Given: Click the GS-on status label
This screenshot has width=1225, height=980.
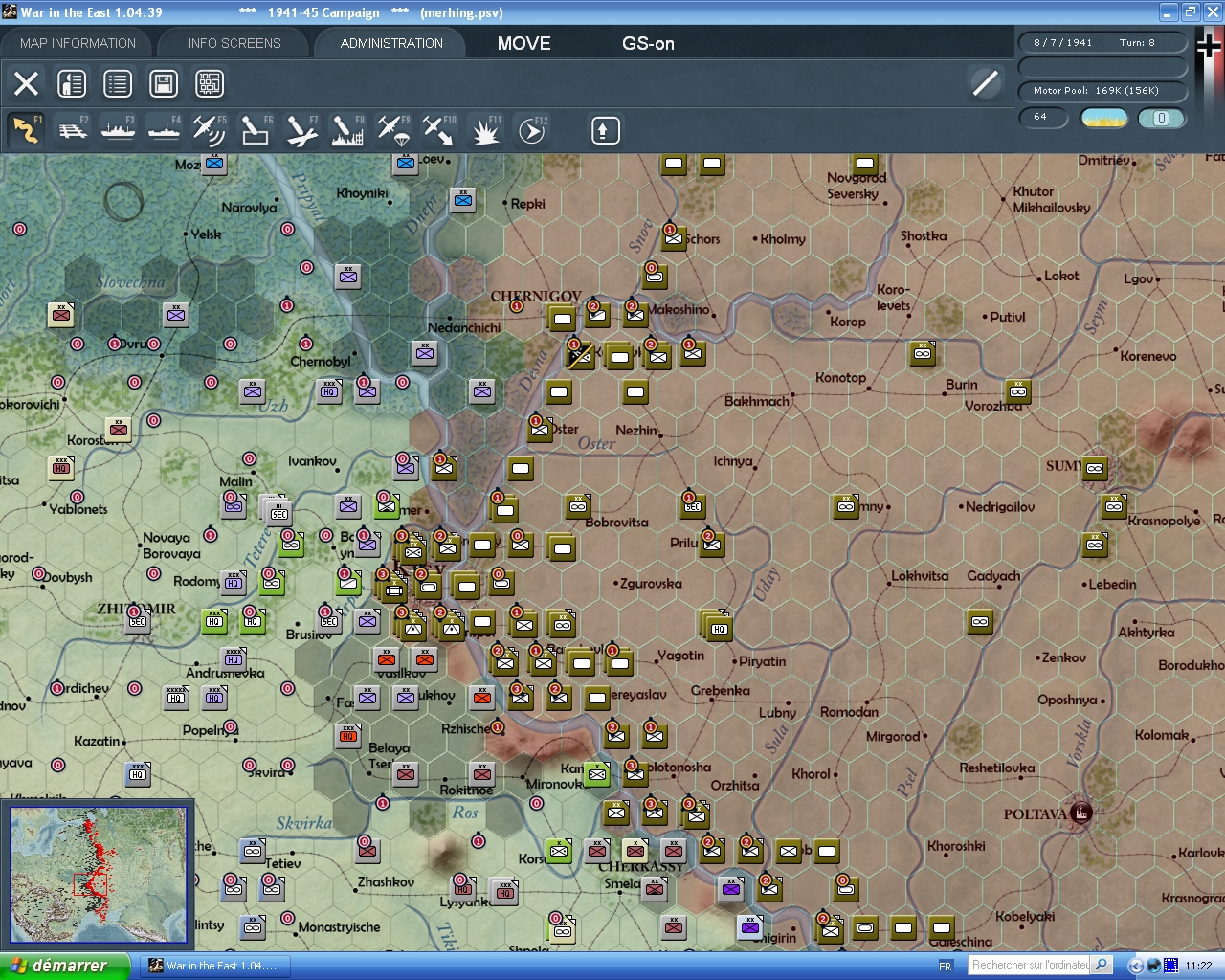Looking at the screenshot, I should (648, 43).
